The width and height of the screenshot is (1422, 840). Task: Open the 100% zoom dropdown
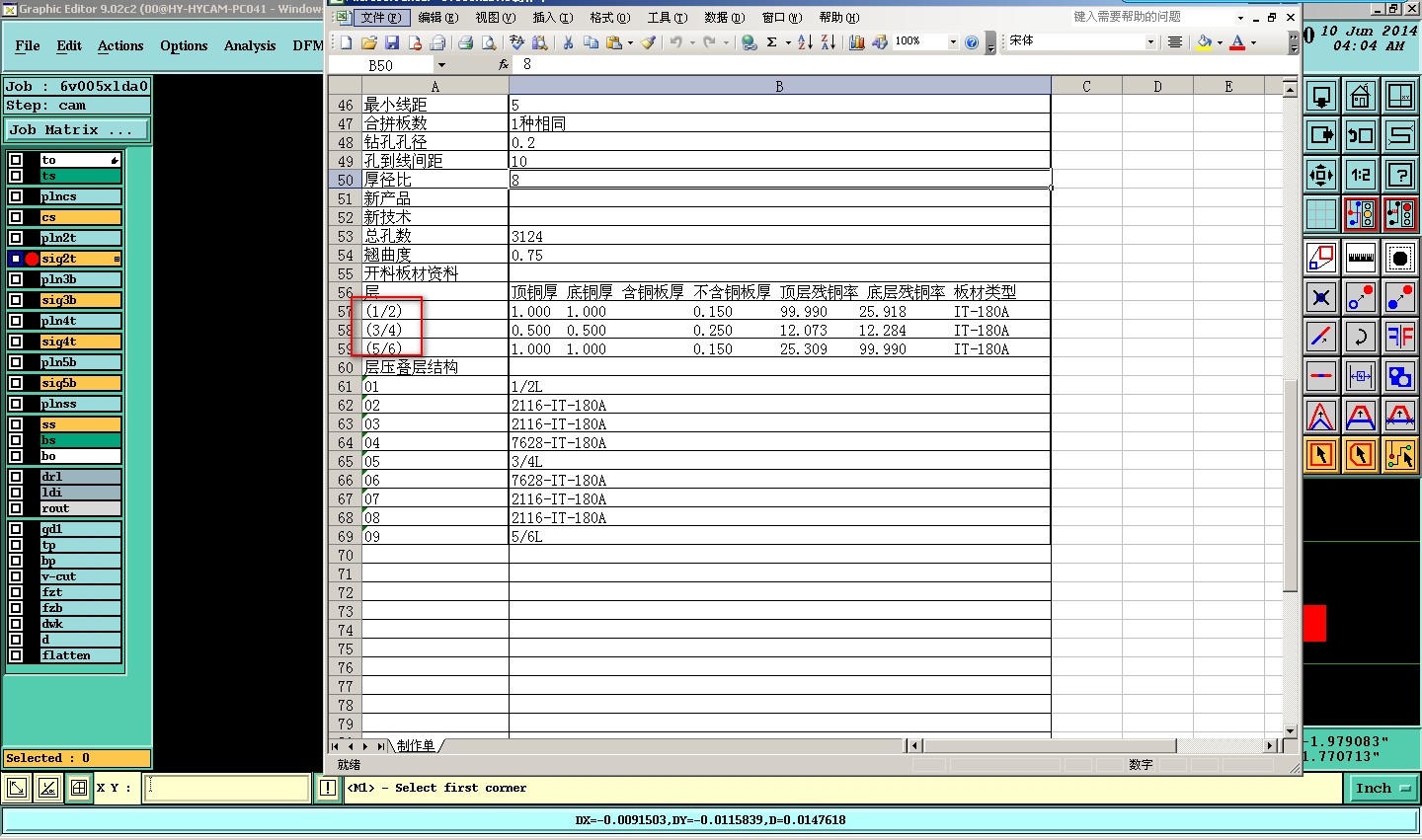coord(953,42)
